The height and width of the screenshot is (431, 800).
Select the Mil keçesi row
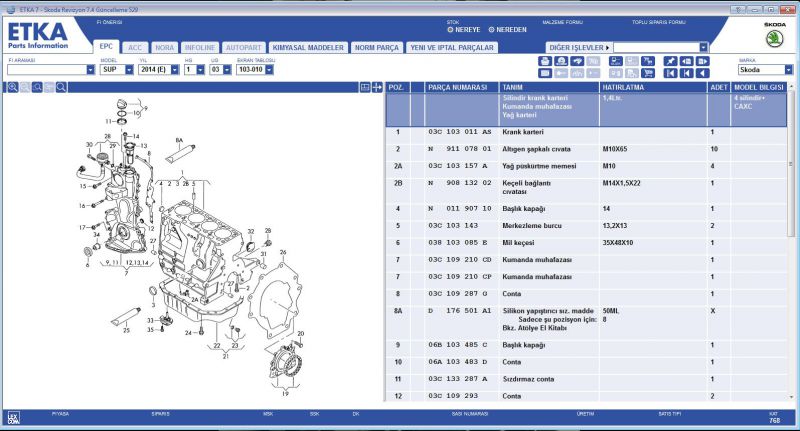(x=586, y=243)
